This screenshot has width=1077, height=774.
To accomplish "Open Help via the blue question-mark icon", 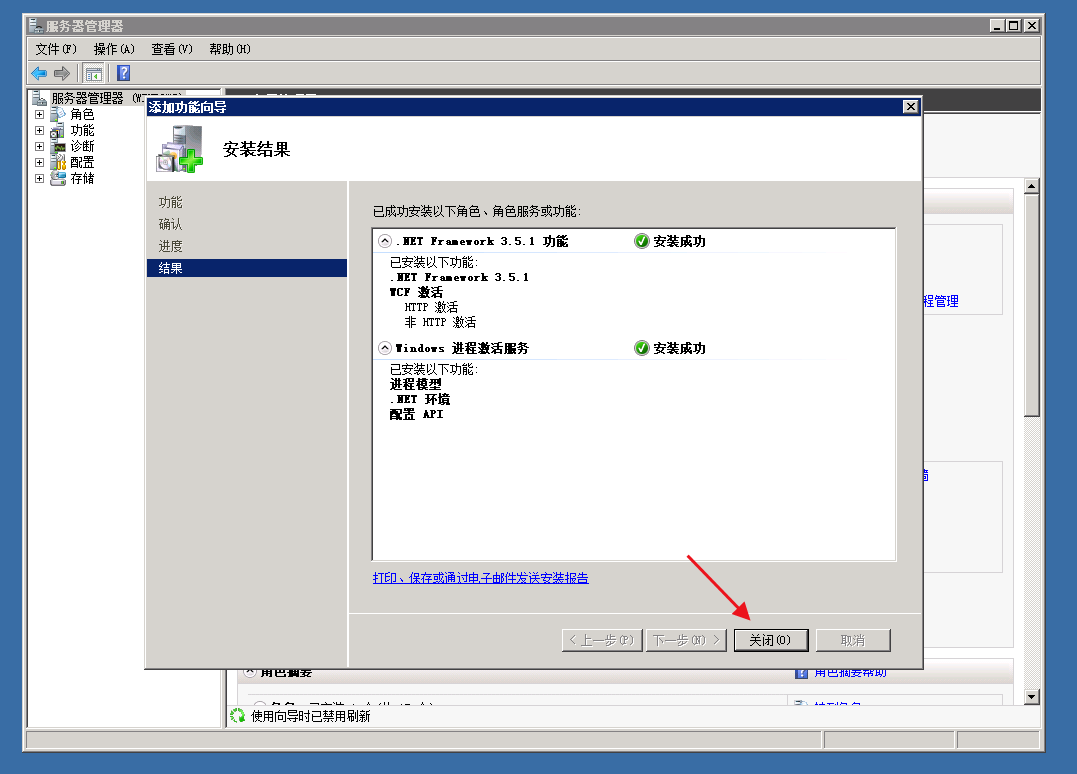I will (x=123, y=73).
